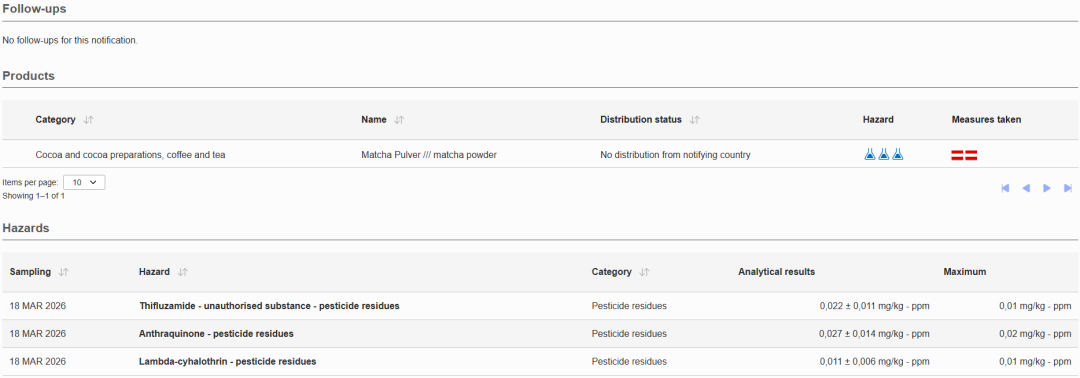Click Thifluzamide unauthorised substance hazard entry
Image resolution: width=1080 pixels, height=378 pixels.
click(x=269, y=306)
